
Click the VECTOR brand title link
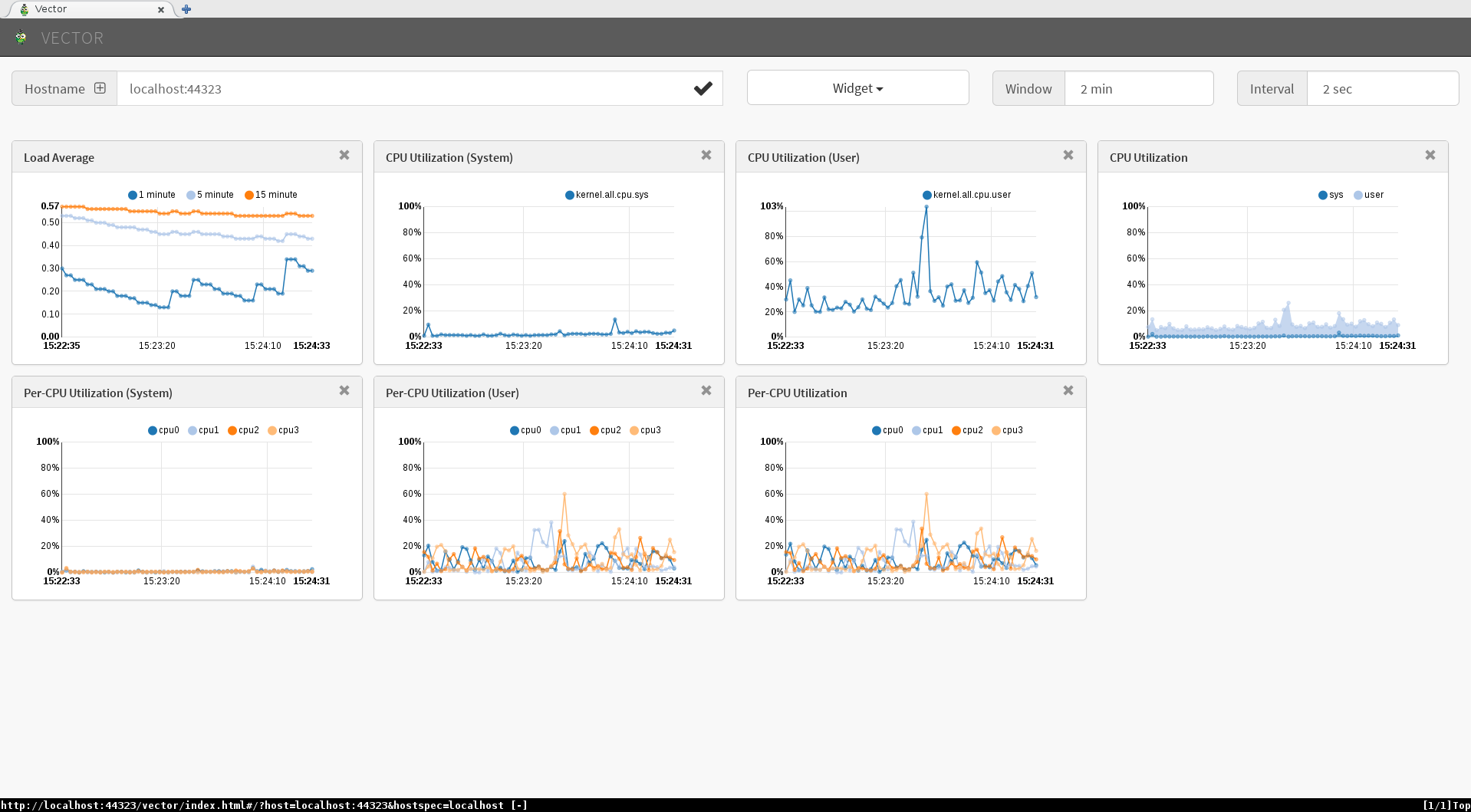(x=72, y=38)
